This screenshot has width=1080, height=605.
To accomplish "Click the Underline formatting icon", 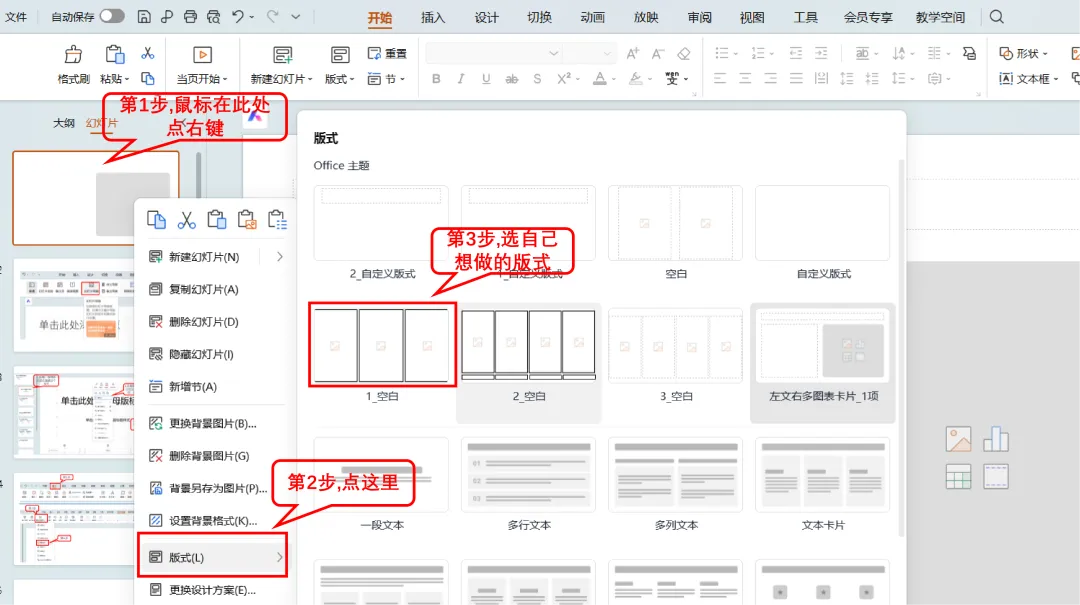I will 486,79.
